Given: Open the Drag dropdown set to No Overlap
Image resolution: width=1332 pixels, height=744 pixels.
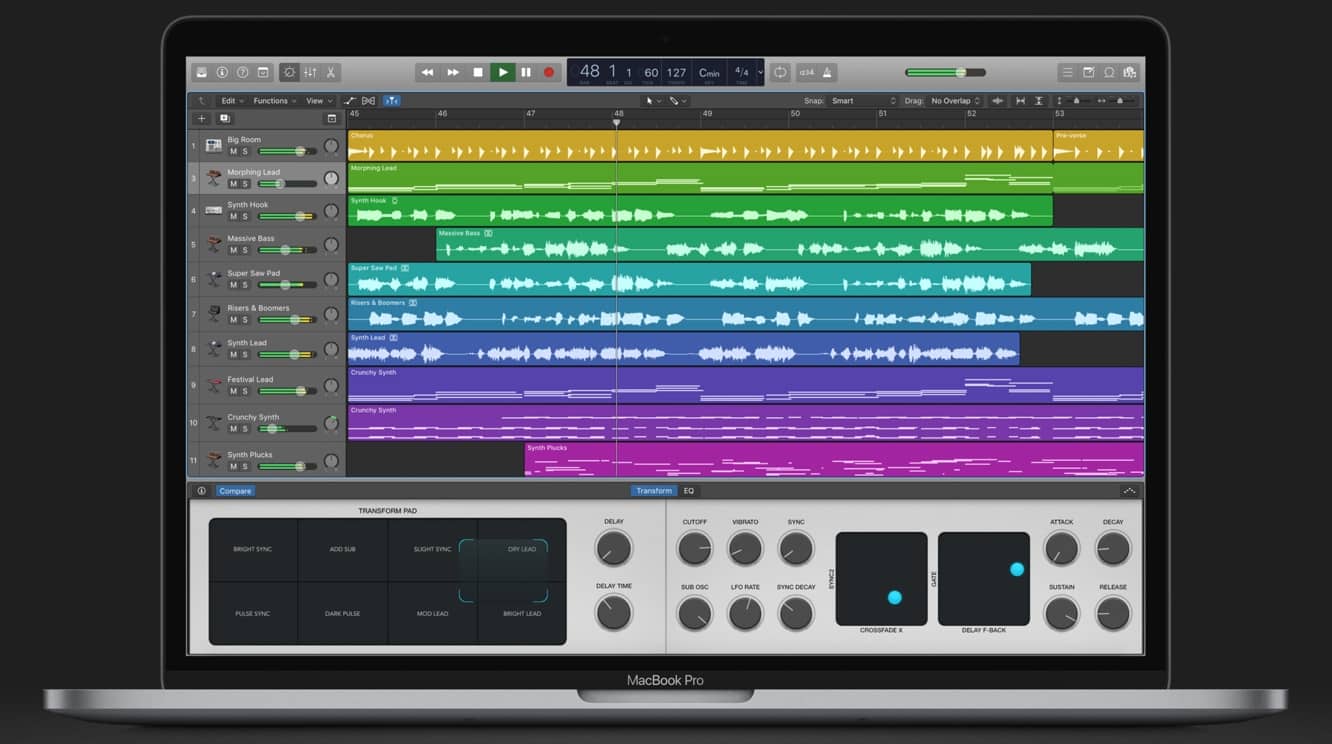Looking at the screenshot, I should tap(957, 101).
